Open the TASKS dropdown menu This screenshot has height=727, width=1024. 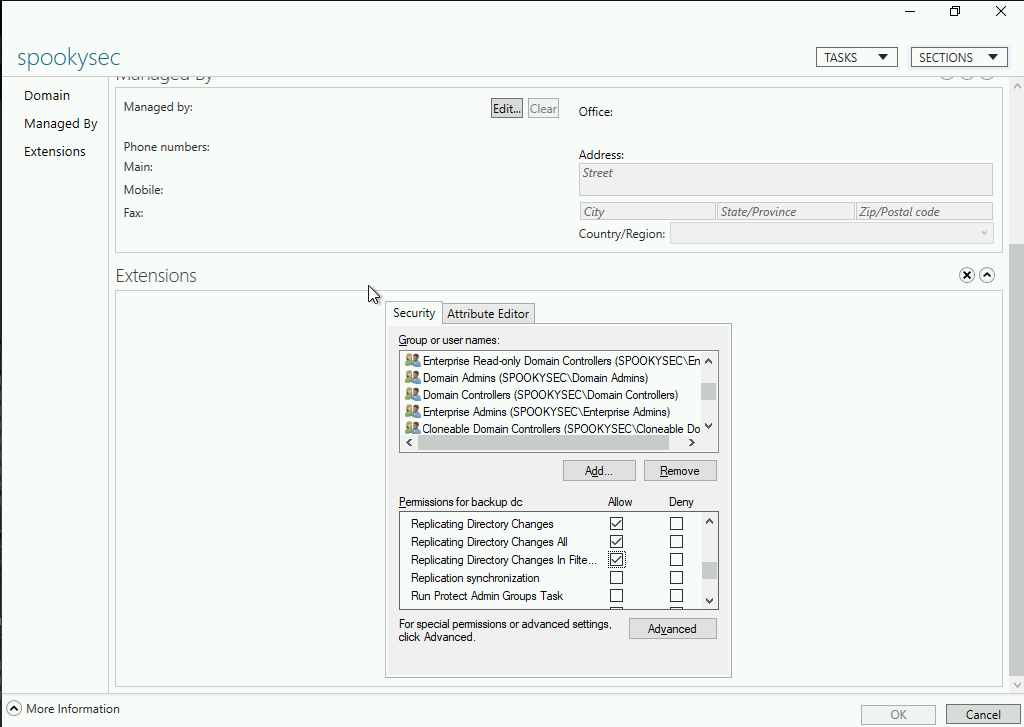(856, 57)
